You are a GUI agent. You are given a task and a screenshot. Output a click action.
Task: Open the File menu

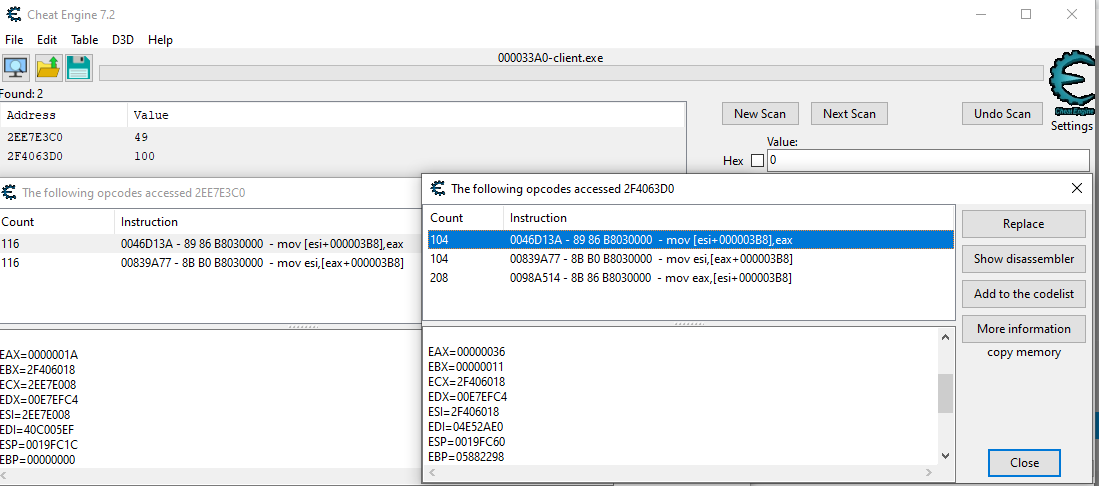click(x=14, y=40)
